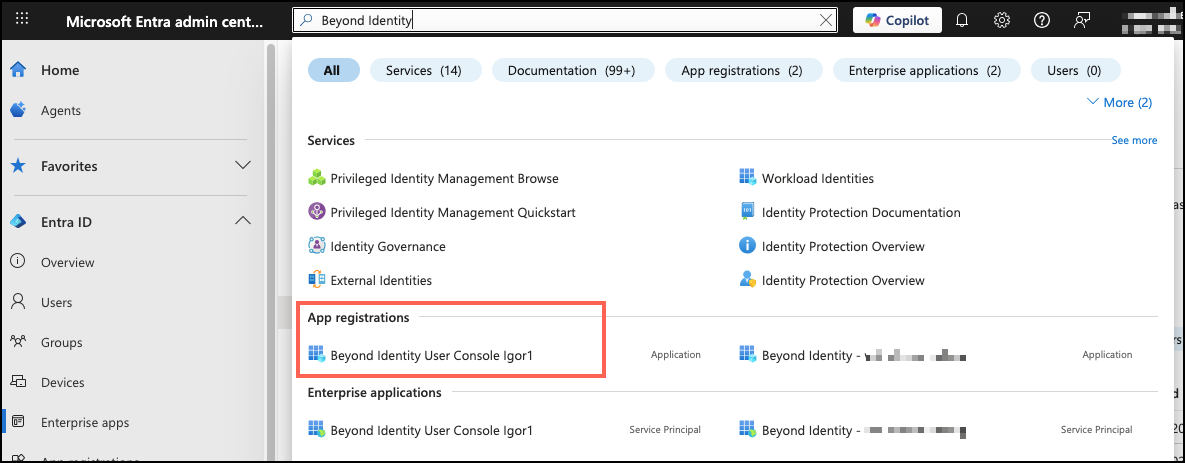Open the feedback icon in header

click(x=1081, y=20)
